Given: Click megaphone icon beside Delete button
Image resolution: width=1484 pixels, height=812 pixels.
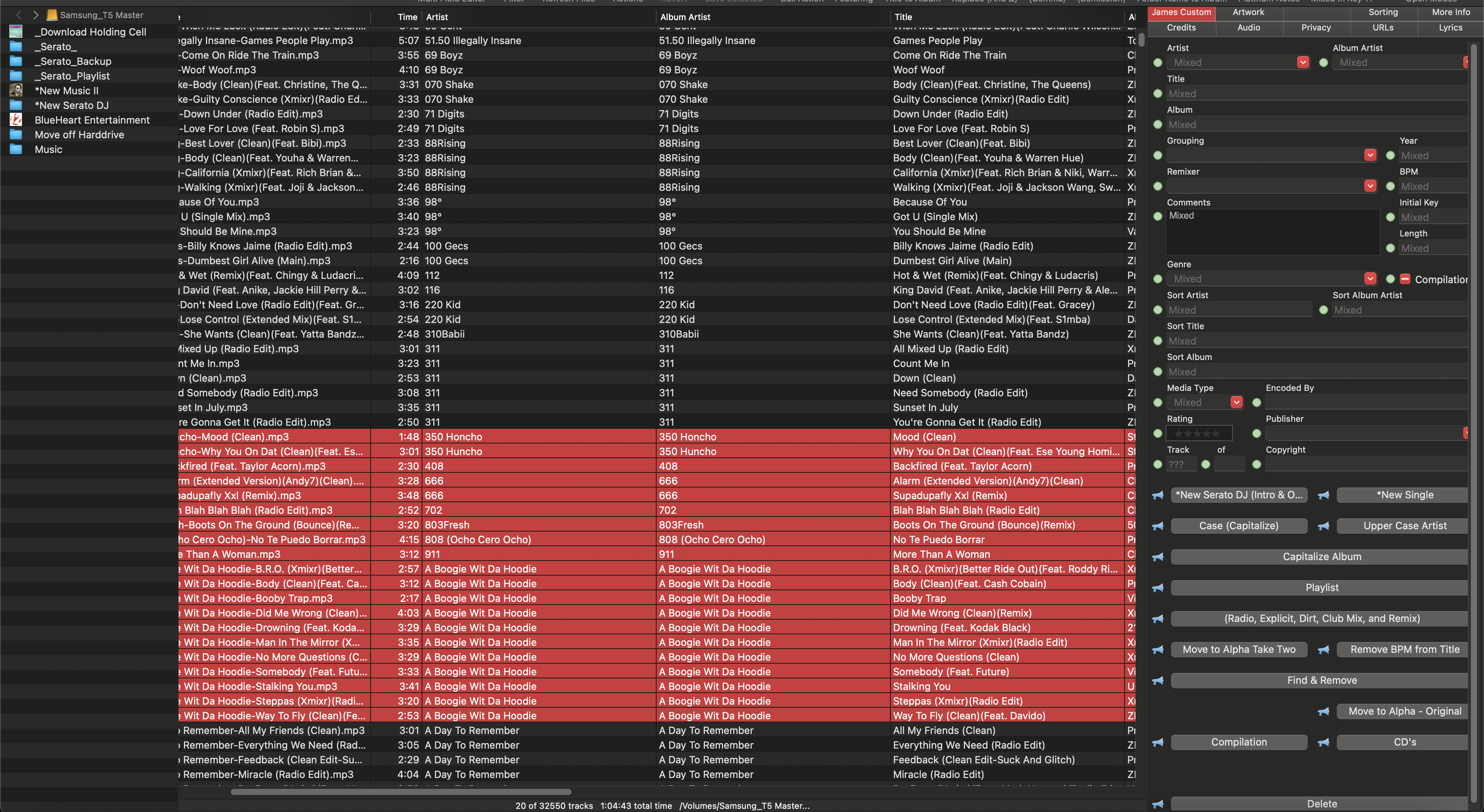Looking at the screenshot, I should pos(1157,804).
